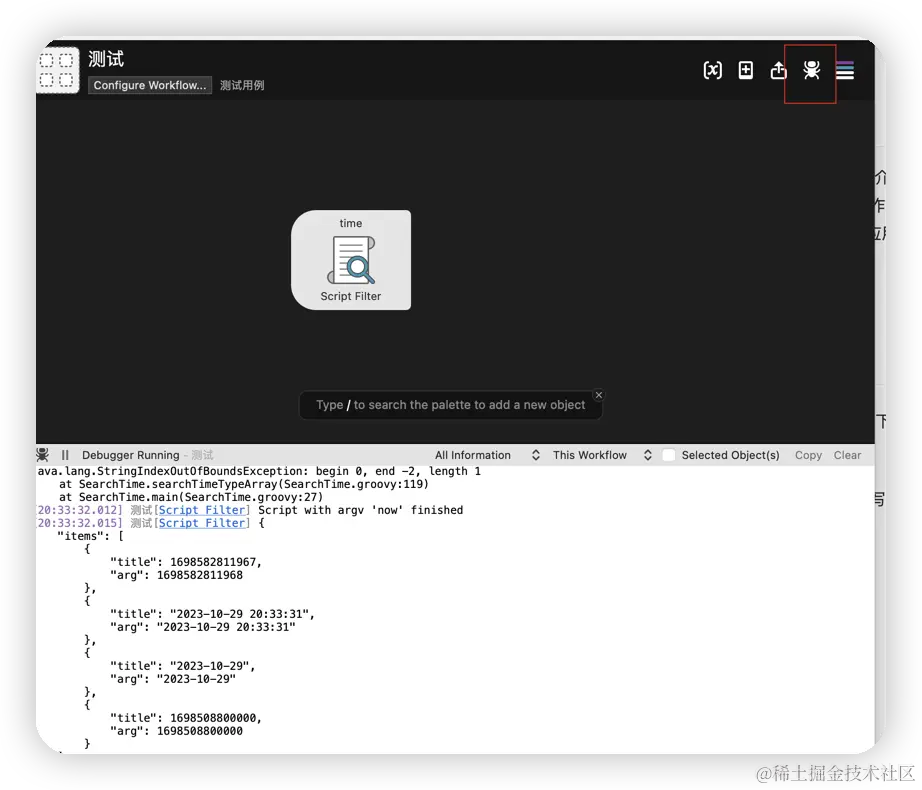Toggle the debugger bug icon in toolbar
The height and width of the screenshot is (790, 922).
click(811, 70)
